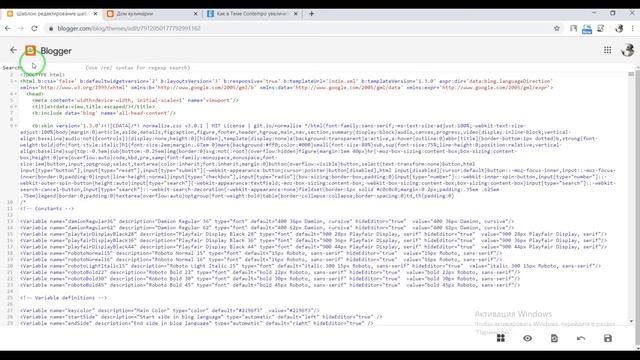Screen dimensions: 640x360
Task: Open the Google apps grid
Action: (607, 50)
